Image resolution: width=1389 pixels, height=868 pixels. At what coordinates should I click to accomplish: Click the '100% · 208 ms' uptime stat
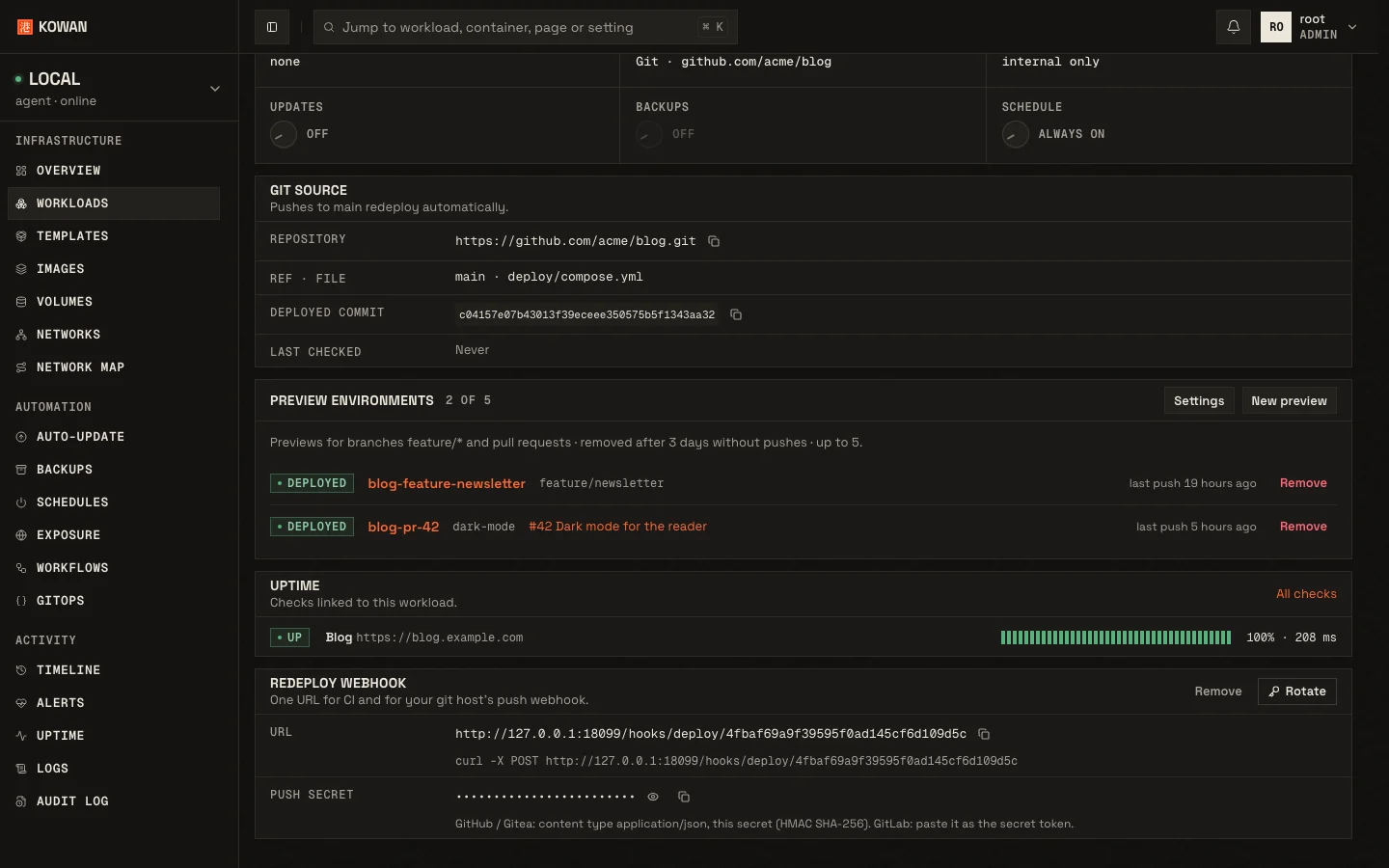1292,637
